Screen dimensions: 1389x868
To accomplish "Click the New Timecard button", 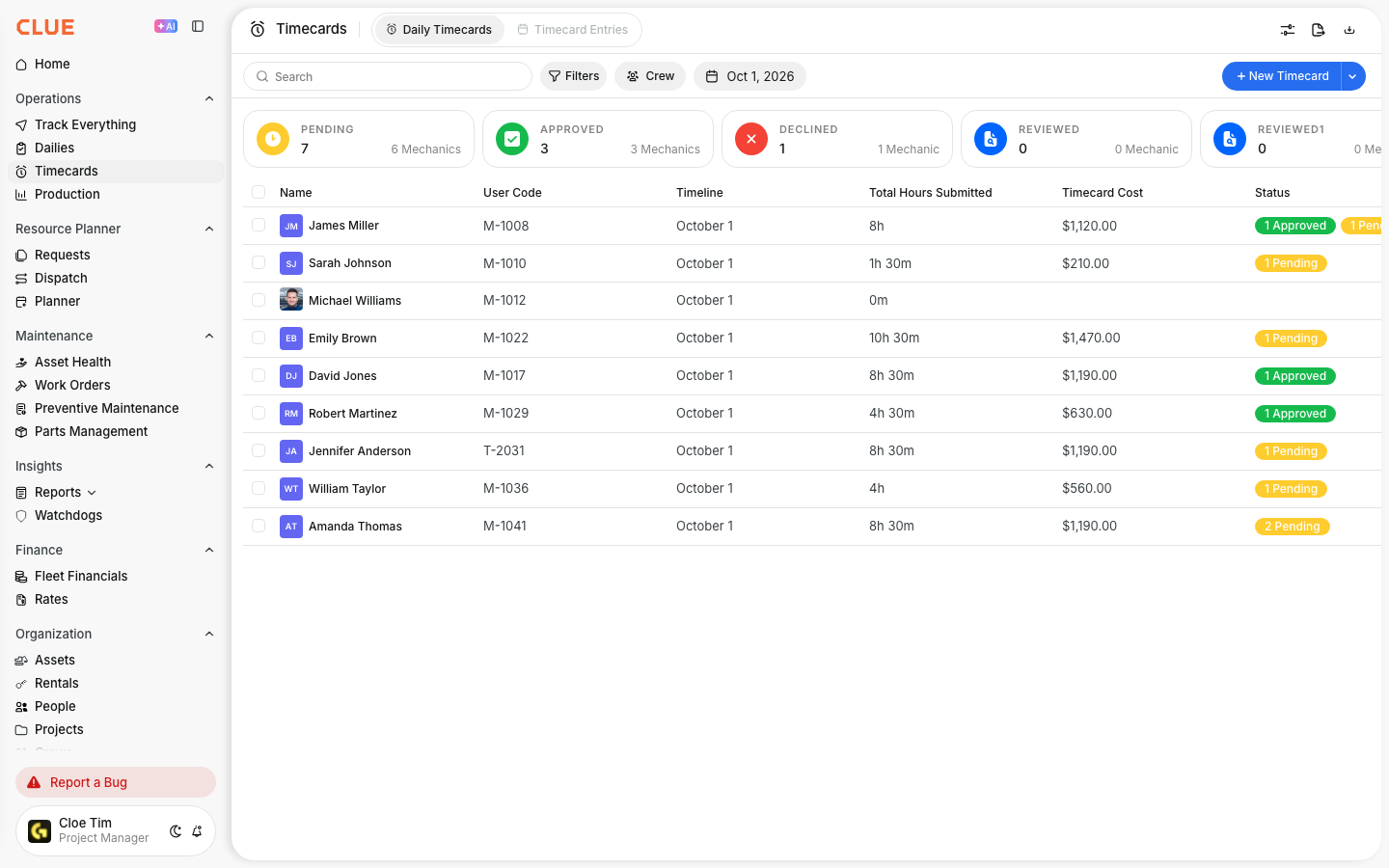I will click(x=1282, y=76).
